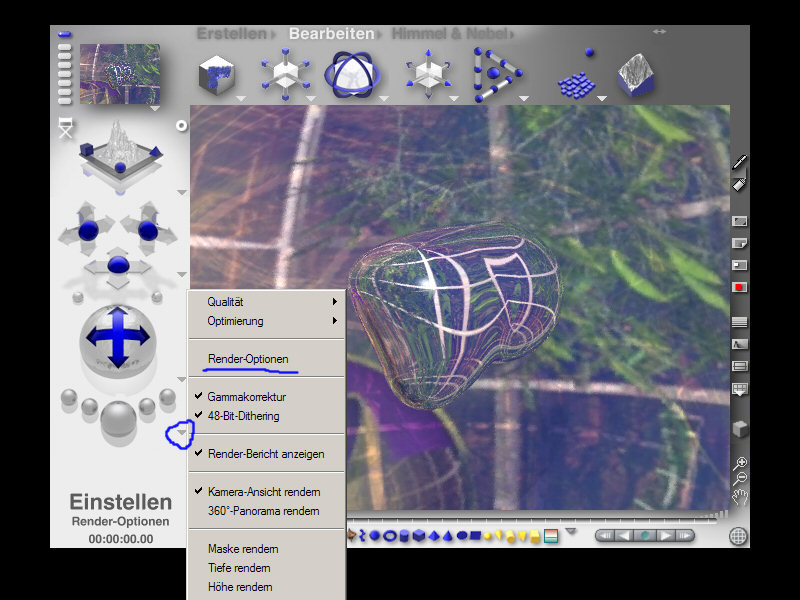This screenshot has height=600, width=800.
Task: Click the Play animation arrow
Action: tap(665, 536)
